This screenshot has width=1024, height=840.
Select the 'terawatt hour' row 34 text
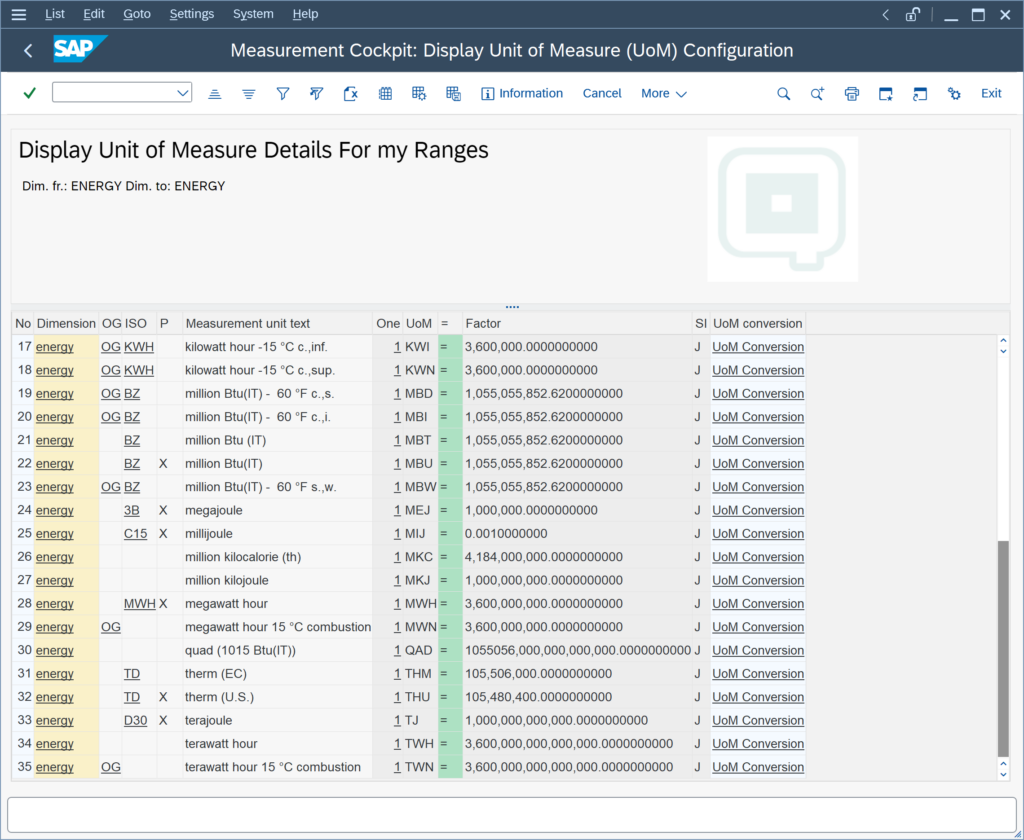pyautogui.click(x=221, y=744)
